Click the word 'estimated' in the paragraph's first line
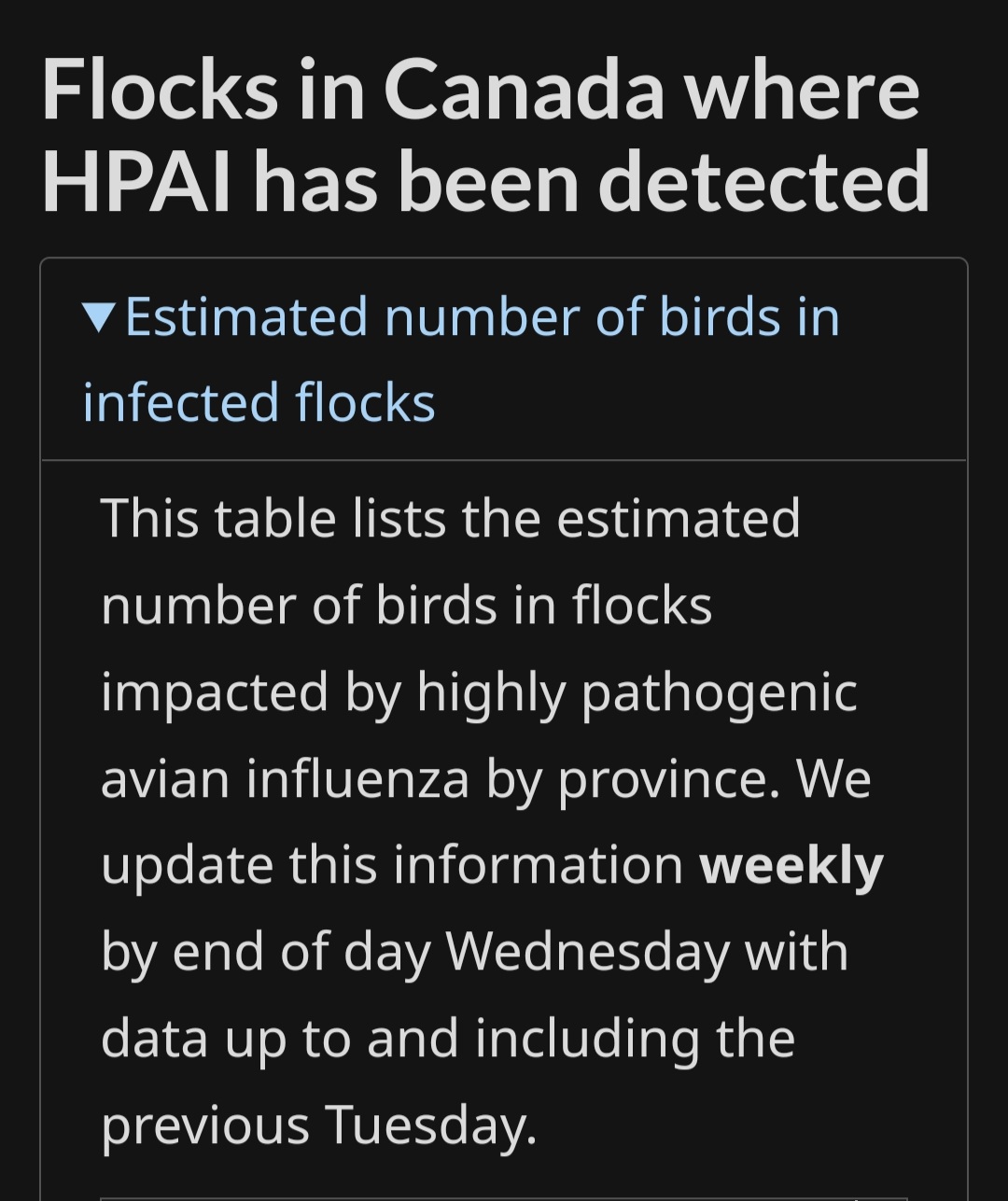Viewport: 1008px width, 1201px height. click(x=679, y=518)
